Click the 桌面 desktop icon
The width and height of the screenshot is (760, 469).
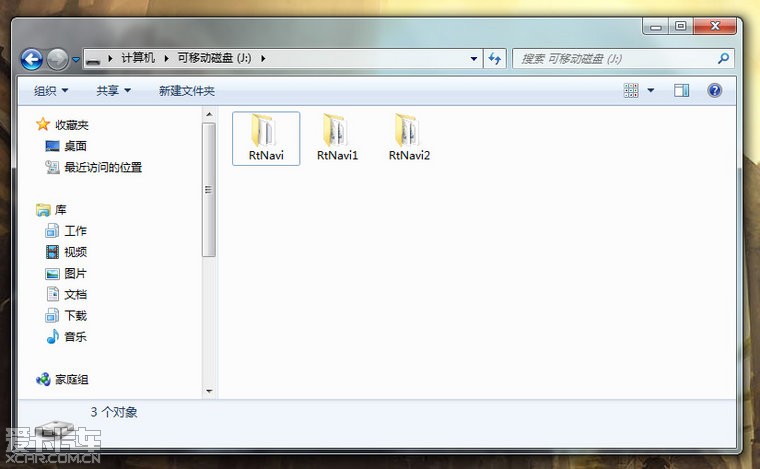pos(52,146)
